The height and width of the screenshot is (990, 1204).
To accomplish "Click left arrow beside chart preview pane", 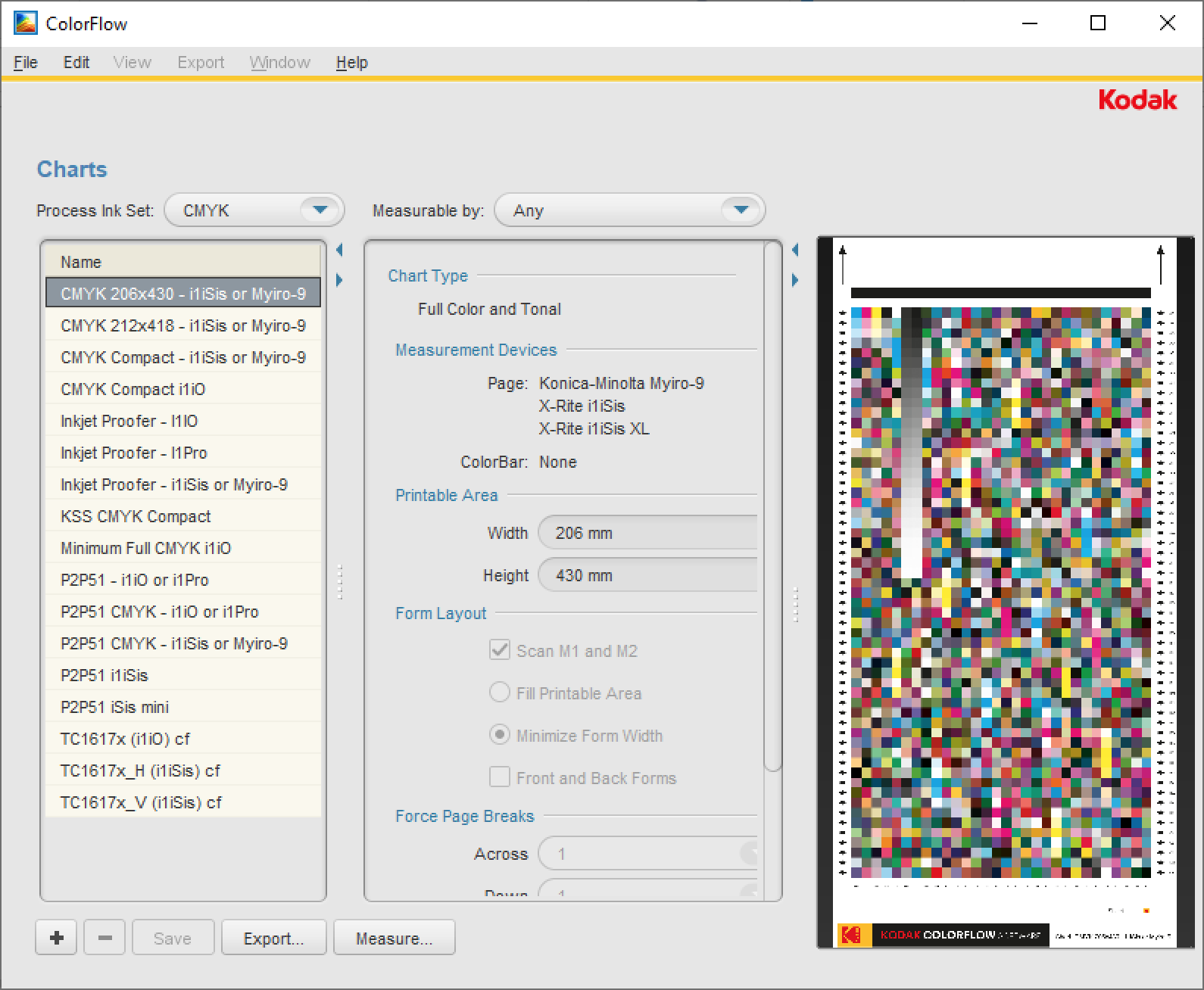I will (794, 250).
